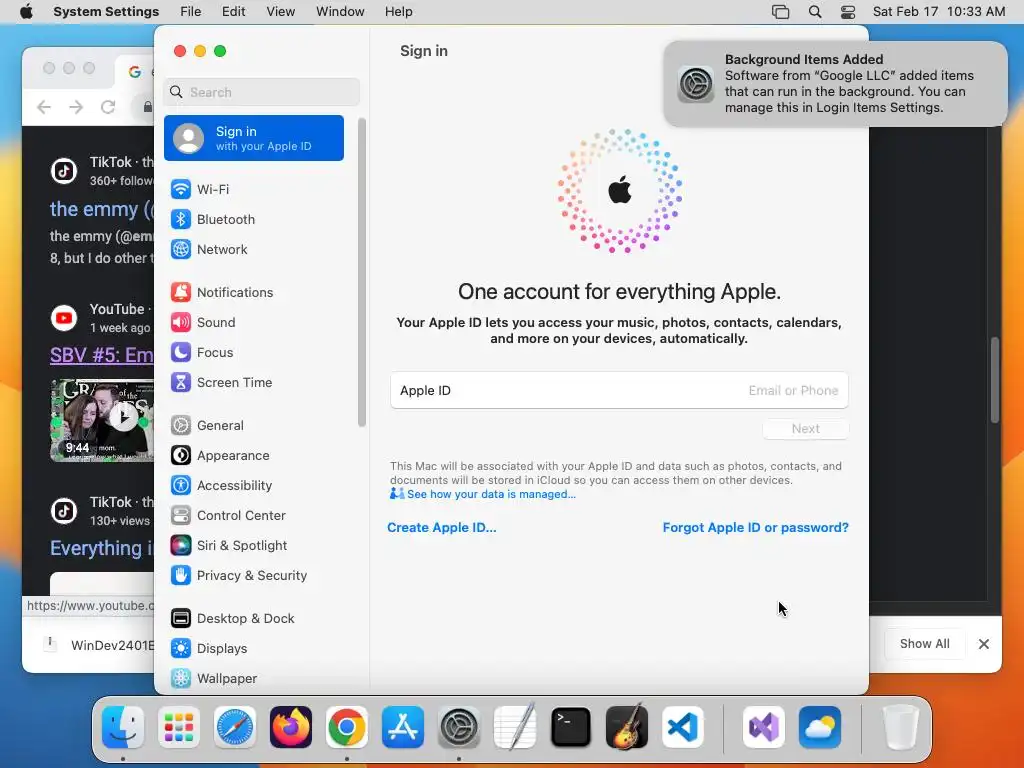Open Trash from the Dock

901,727
